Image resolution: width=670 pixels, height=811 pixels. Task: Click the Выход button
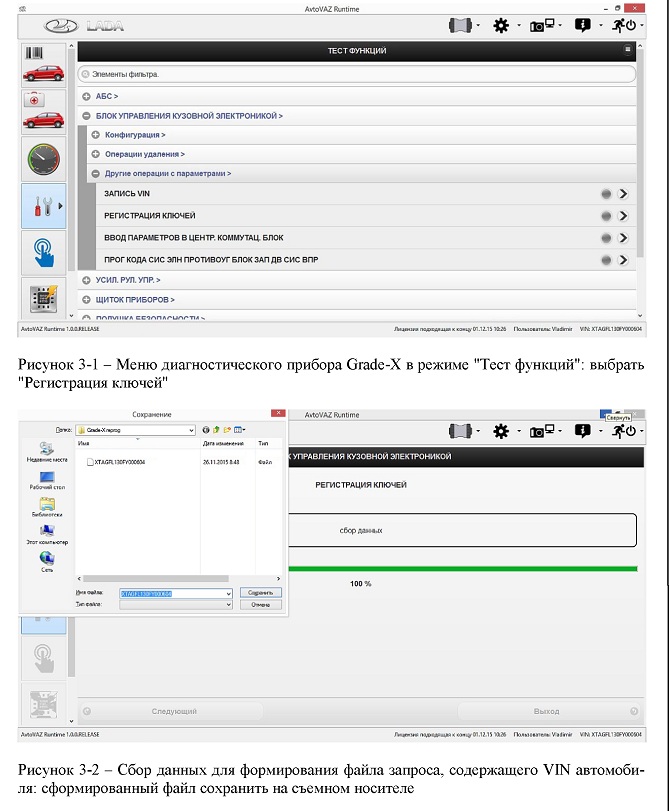pos(548,711)
